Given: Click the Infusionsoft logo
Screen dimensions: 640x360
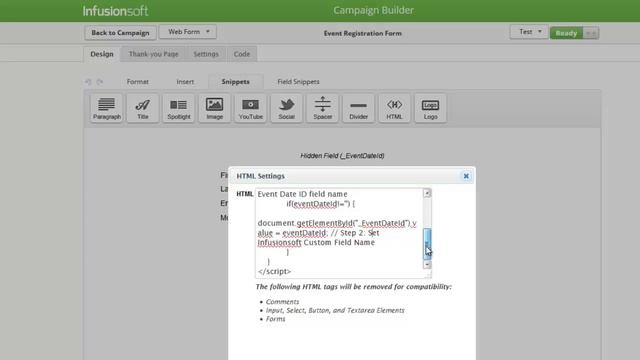Looking at the screenshot, I should click(116, 11).
